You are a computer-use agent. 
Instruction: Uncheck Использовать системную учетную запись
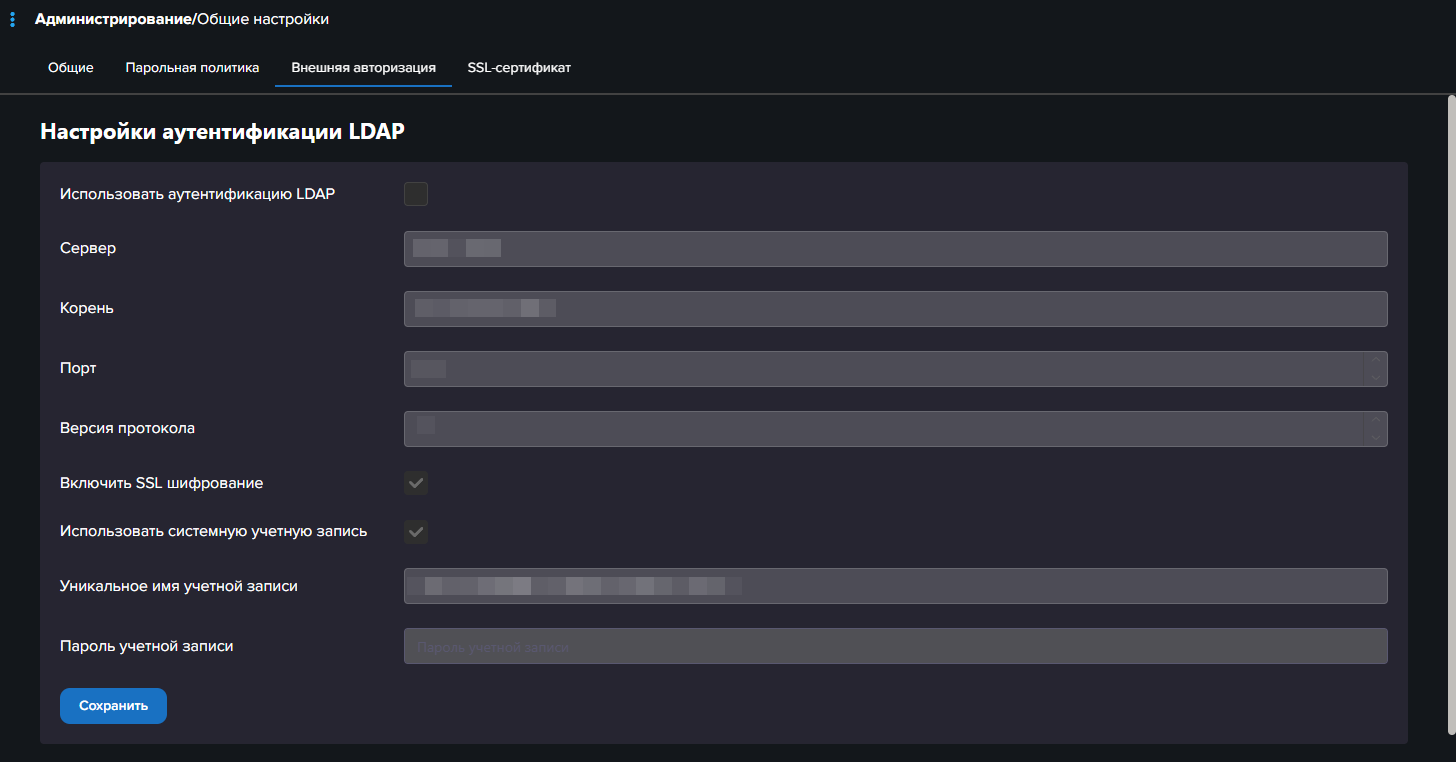(416, 532)
